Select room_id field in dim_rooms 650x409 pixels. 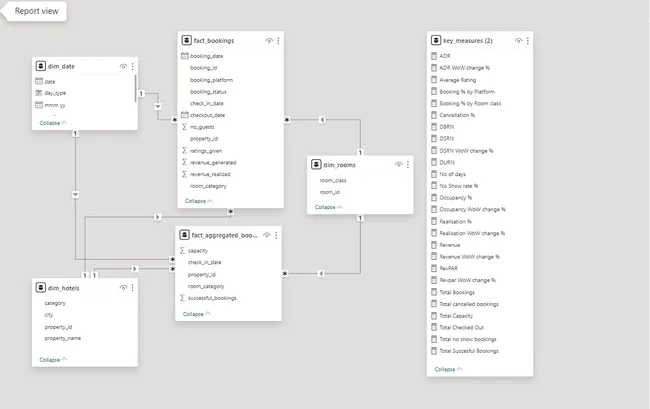pos(330,192)
